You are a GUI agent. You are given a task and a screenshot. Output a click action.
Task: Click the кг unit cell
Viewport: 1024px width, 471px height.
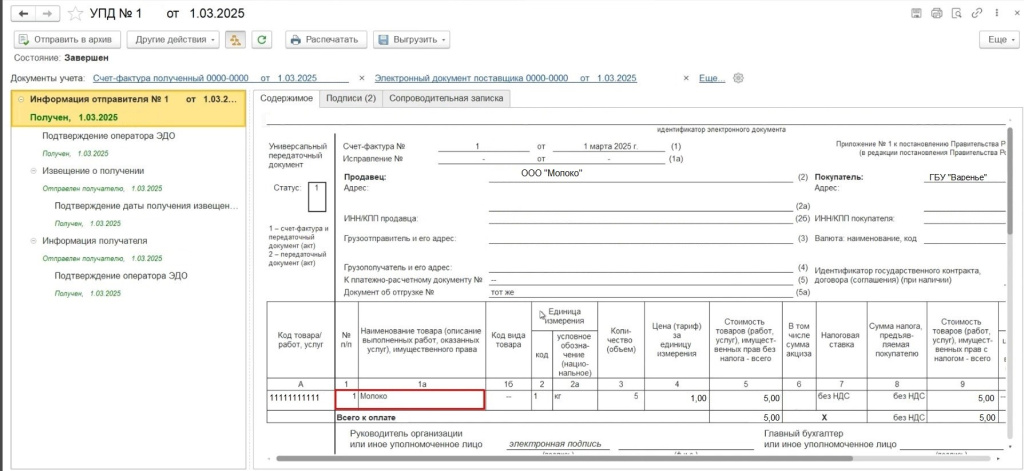click(x=575, y=400)
